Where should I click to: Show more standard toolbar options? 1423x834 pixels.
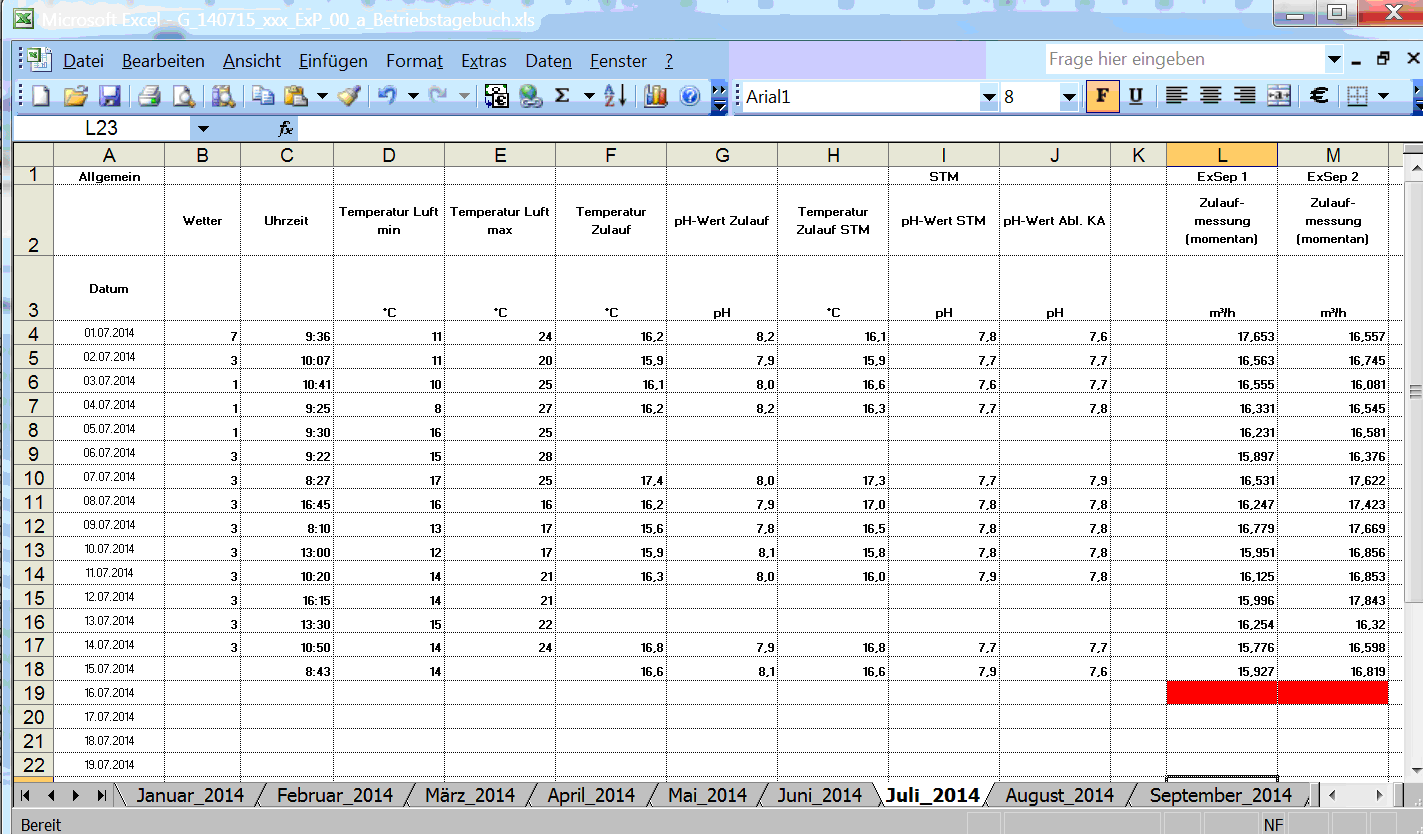pyautogui.click(x=718, y=97)
